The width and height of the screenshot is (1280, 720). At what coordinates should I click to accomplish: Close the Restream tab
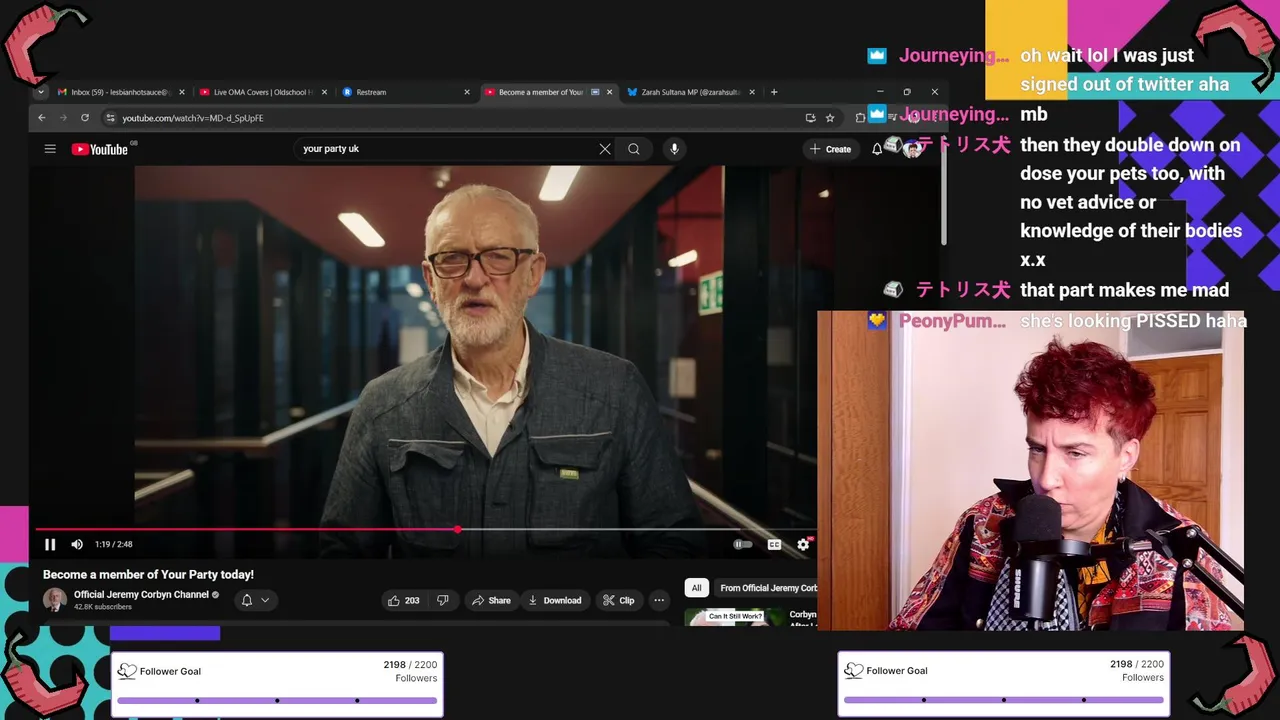[x=466, y=92]
